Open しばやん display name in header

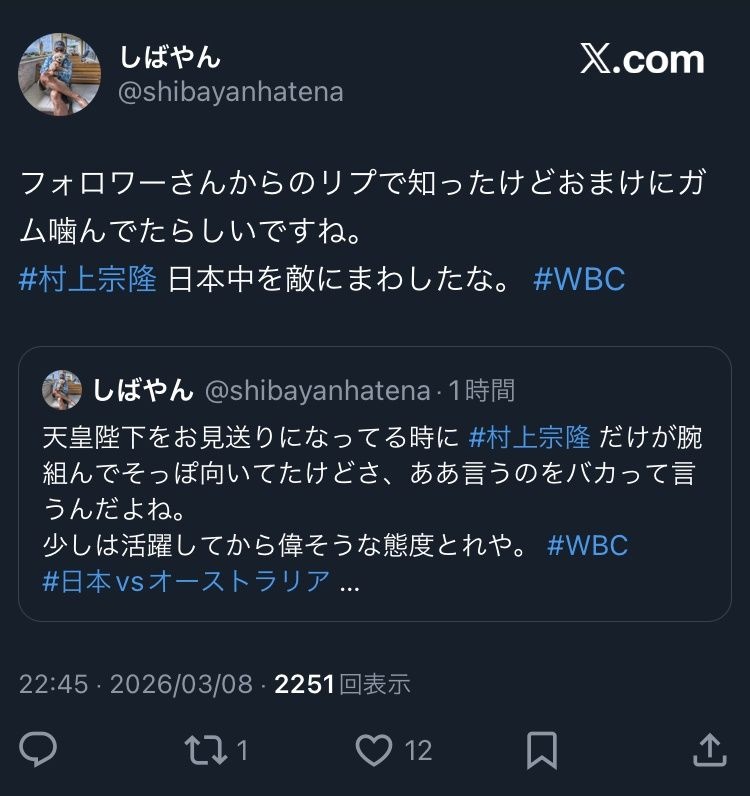(x=170, y=56)
